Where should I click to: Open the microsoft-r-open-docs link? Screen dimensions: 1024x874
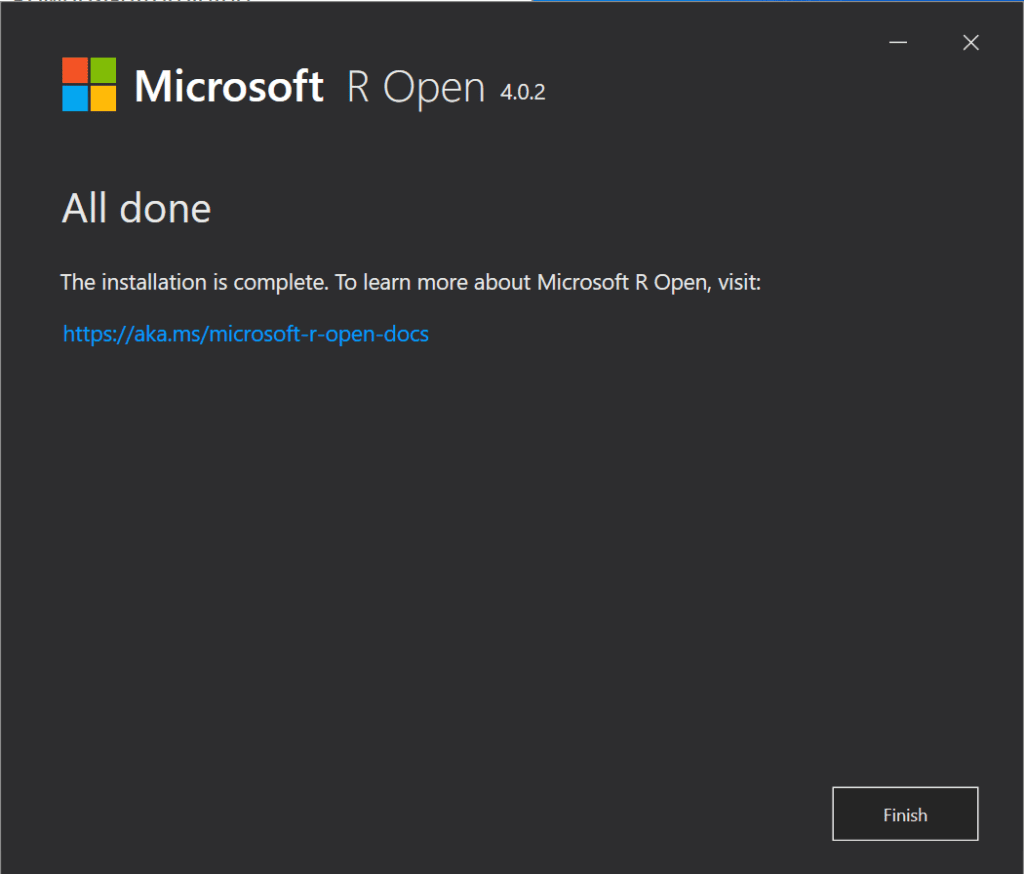tap(246, 334)
